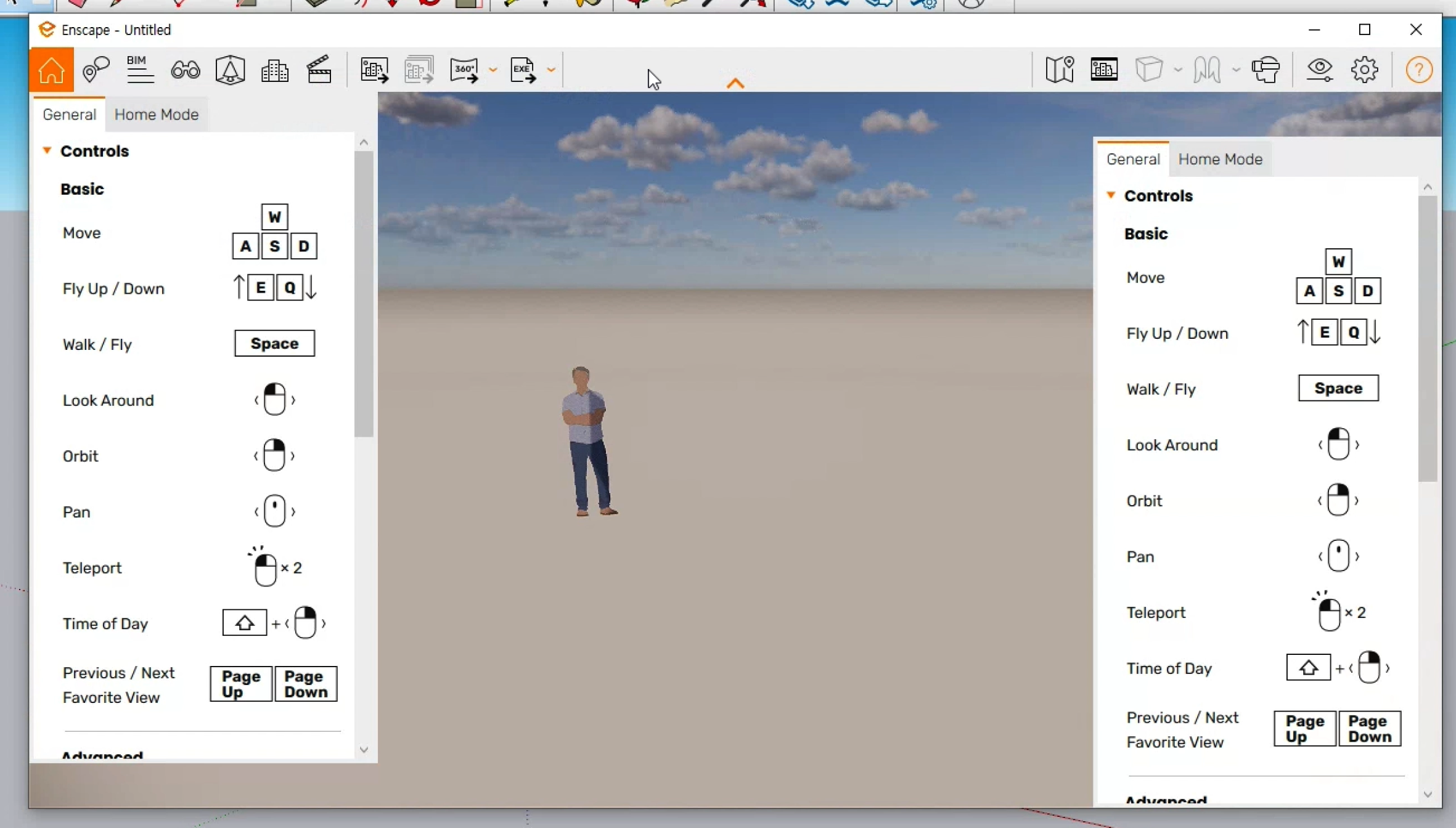The height and width of the screenshot is (828, 1456).
Task: Open the collaborative annotations pin tool
Action: (x=96, y=70)
